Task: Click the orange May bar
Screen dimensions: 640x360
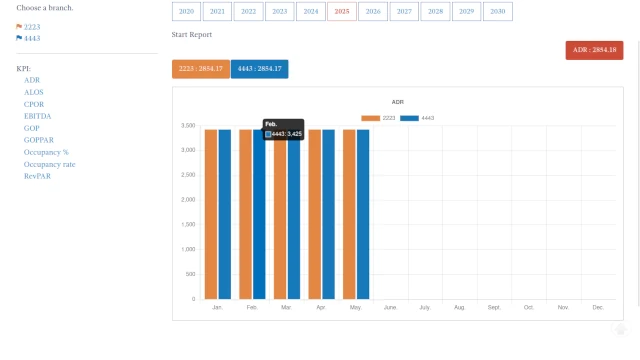Action: pos(349,214)
